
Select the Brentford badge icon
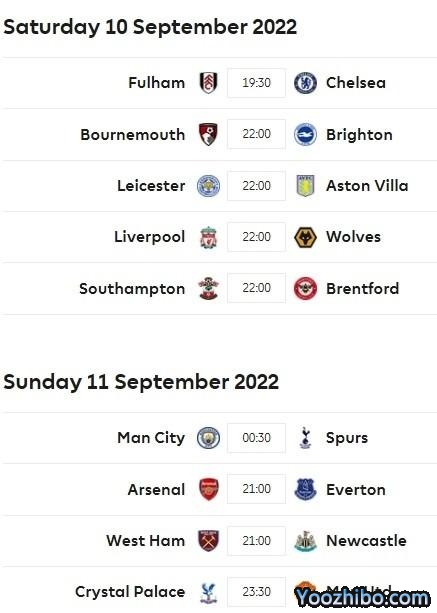pos(305,289)
